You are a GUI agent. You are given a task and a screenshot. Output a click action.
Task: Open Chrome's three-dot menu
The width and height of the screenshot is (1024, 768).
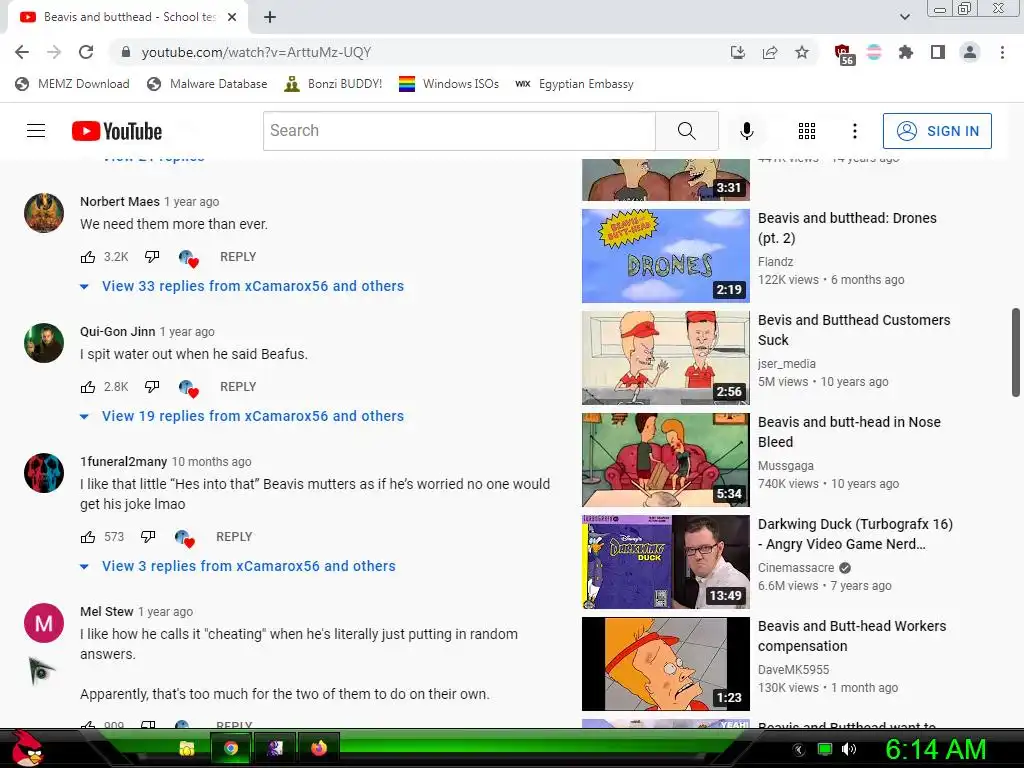[x=1002, y=52]
